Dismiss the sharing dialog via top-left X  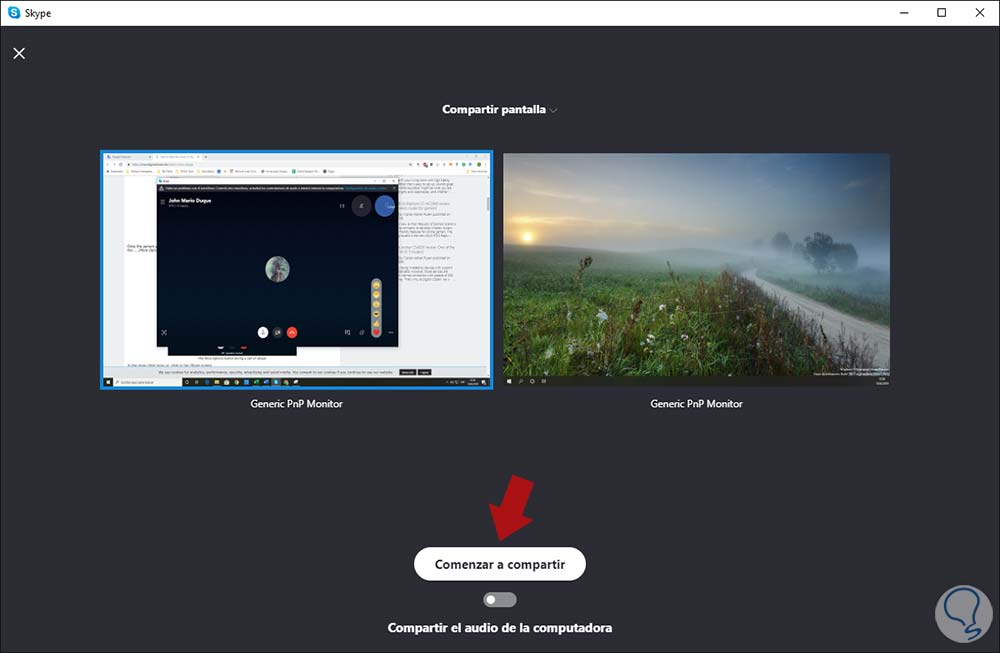coord(19,53)
